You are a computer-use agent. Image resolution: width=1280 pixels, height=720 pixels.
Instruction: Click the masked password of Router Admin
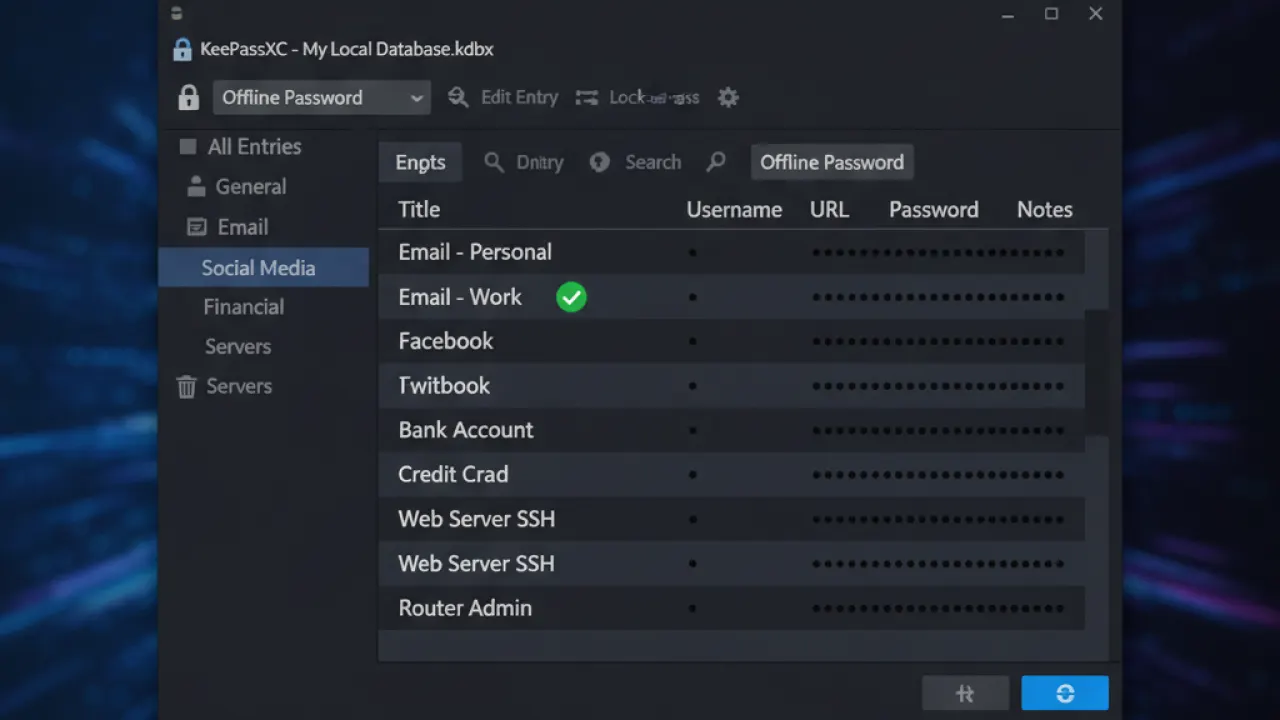point(938,608)
